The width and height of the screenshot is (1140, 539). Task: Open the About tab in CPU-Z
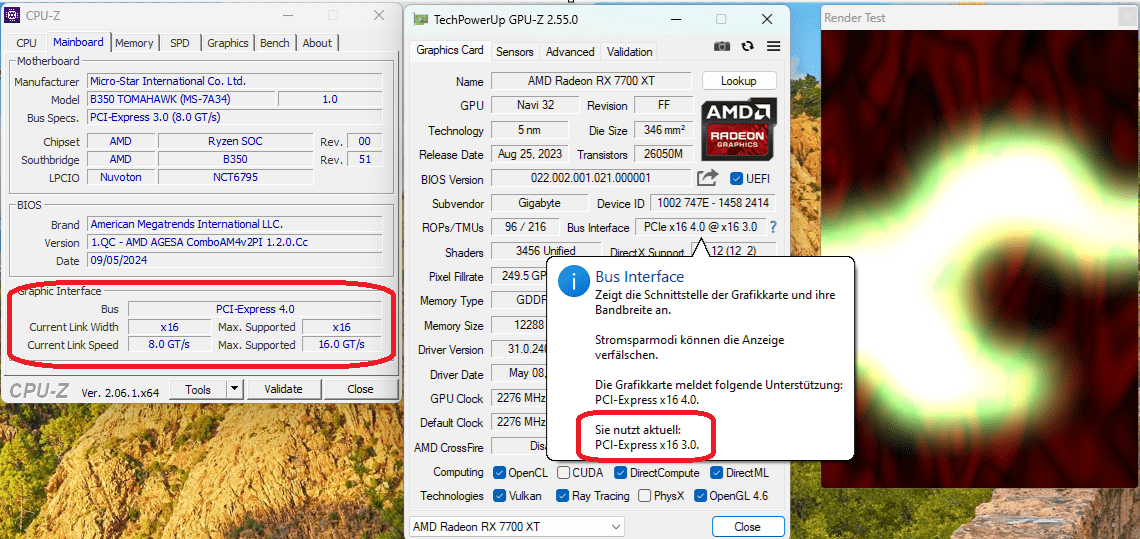coord(317,43)
